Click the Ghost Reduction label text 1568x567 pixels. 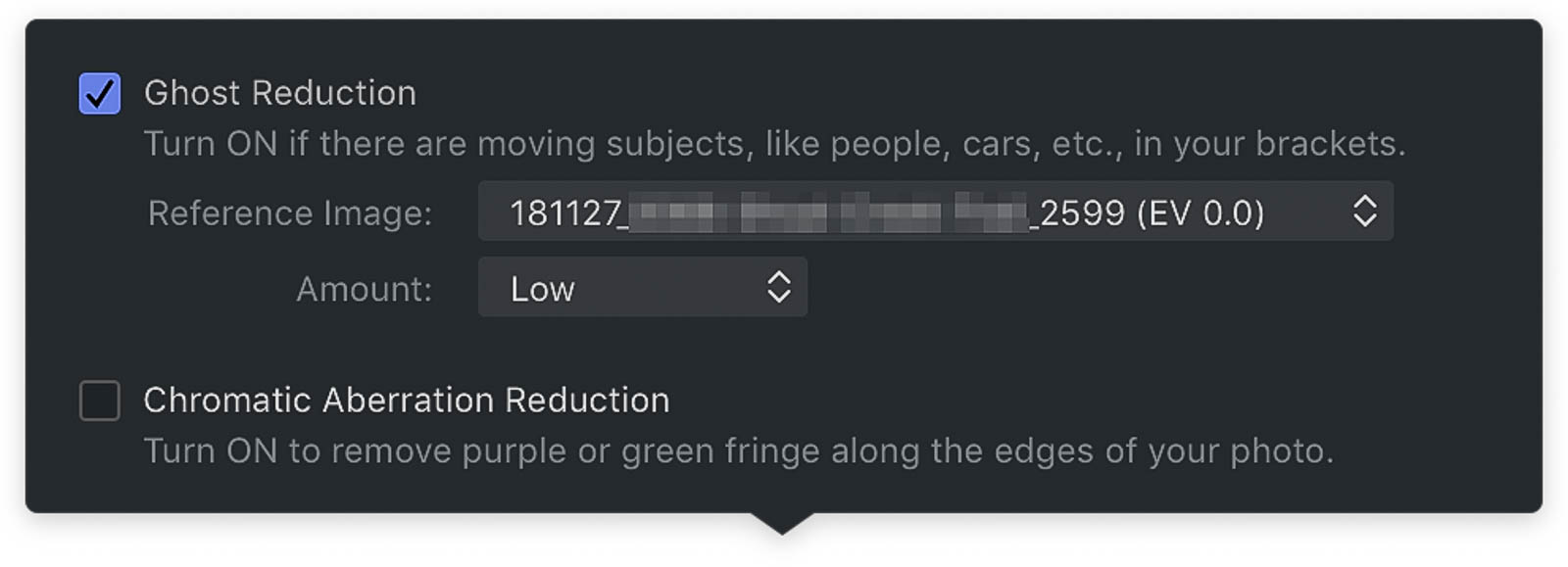point(280,93)
